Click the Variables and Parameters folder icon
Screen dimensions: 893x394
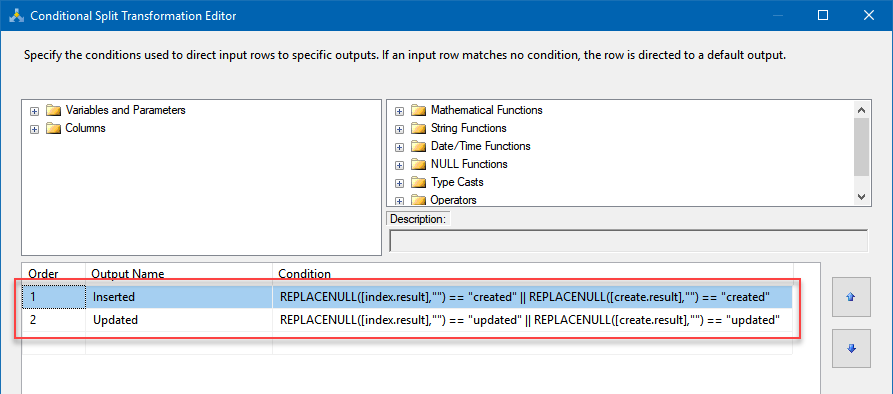point(54,110)
